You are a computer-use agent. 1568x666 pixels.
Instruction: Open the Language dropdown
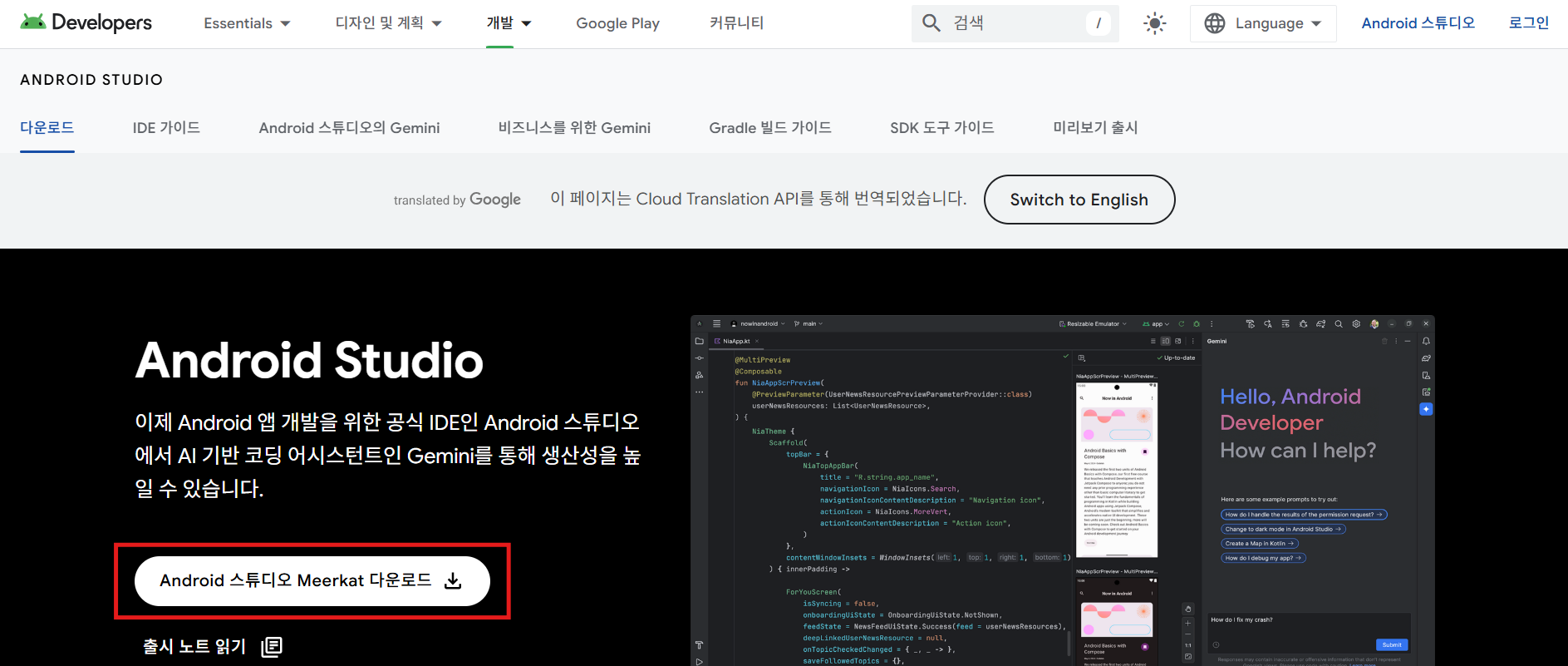(x=1263, y=23)
